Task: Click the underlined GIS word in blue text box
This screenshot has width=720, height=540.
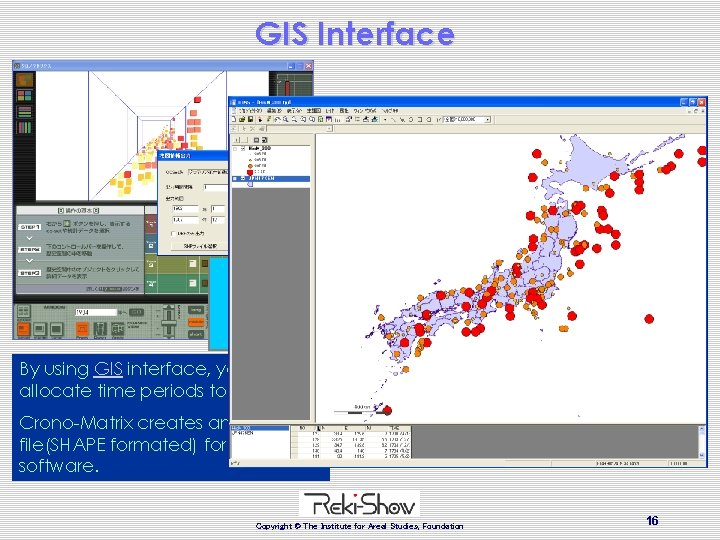Action: point(108,369)
